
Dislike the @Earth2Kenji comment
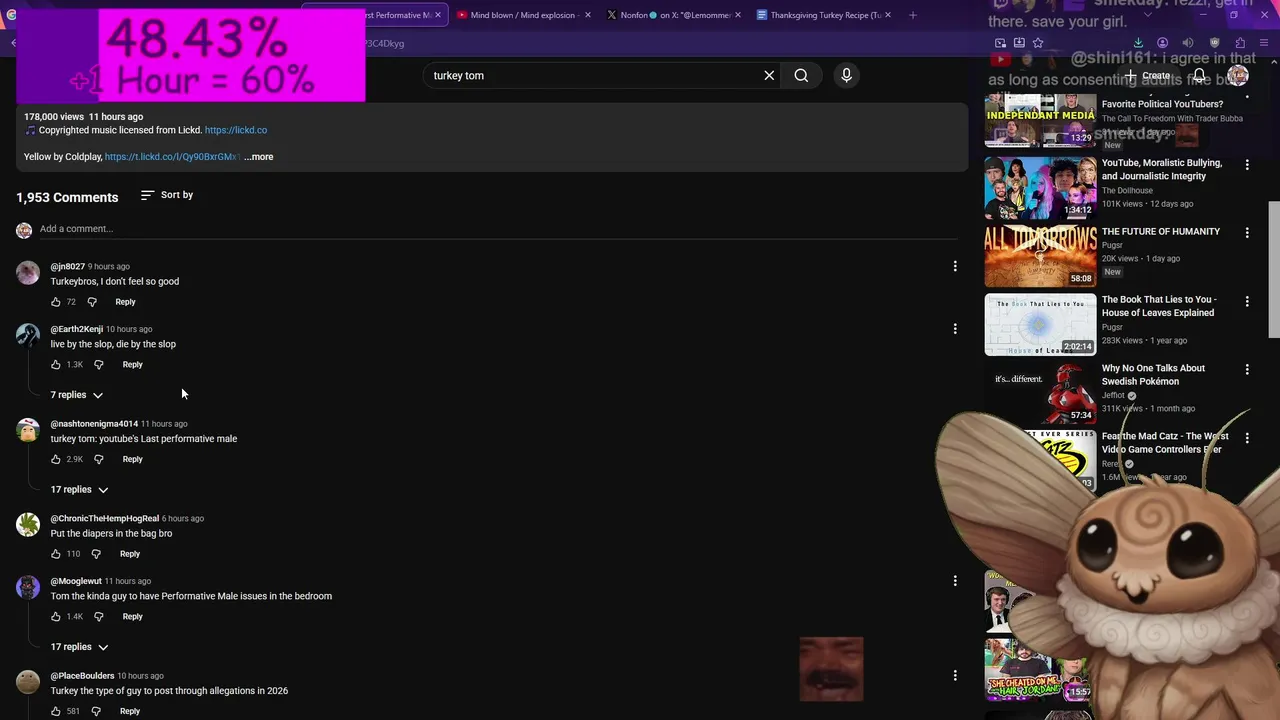pos(98,365)
